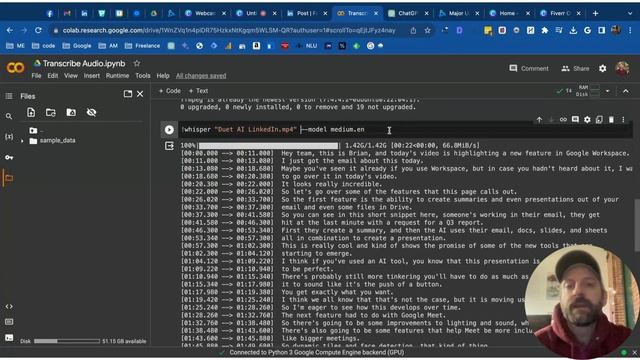
Task: Open a new browser tab
Action: [x=596, y=13]
